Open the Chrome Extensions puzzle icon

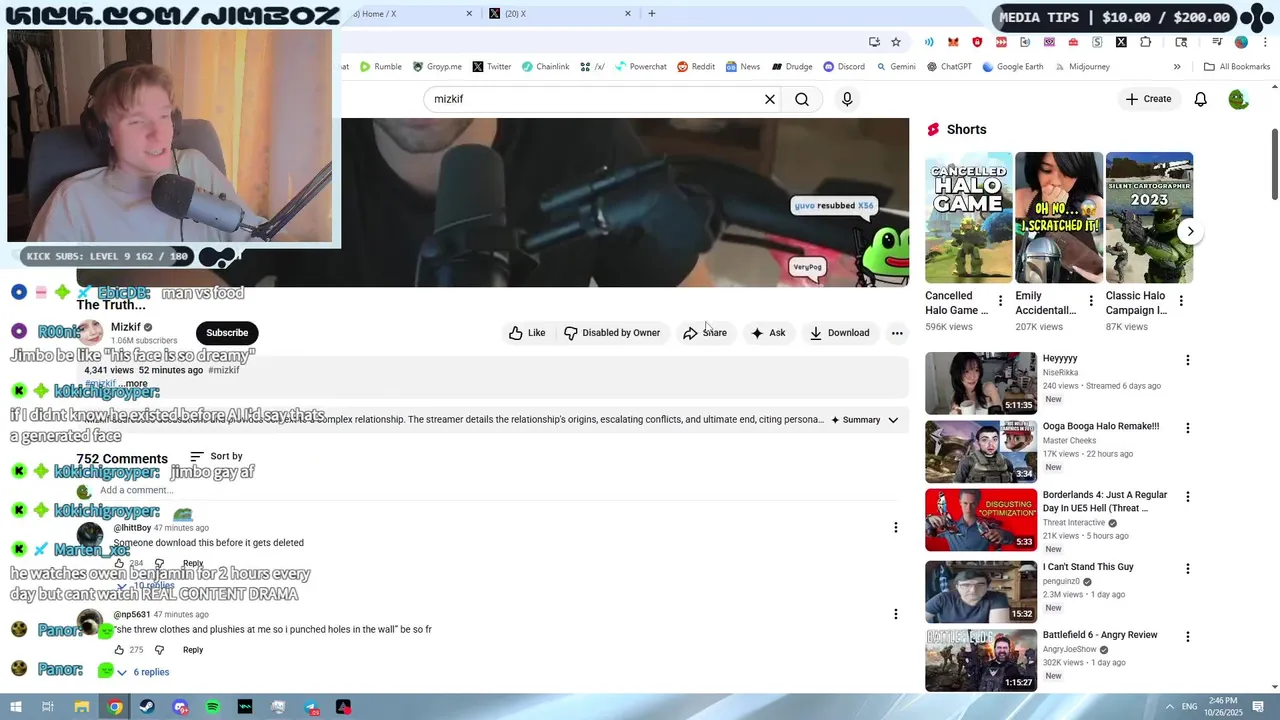[1145, 42]
